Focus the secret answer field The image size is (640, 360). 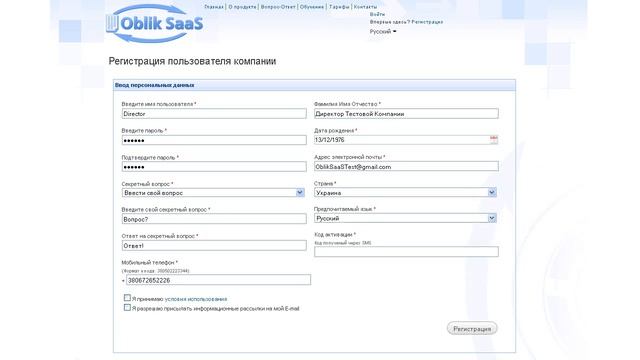[x=214, y=246]
